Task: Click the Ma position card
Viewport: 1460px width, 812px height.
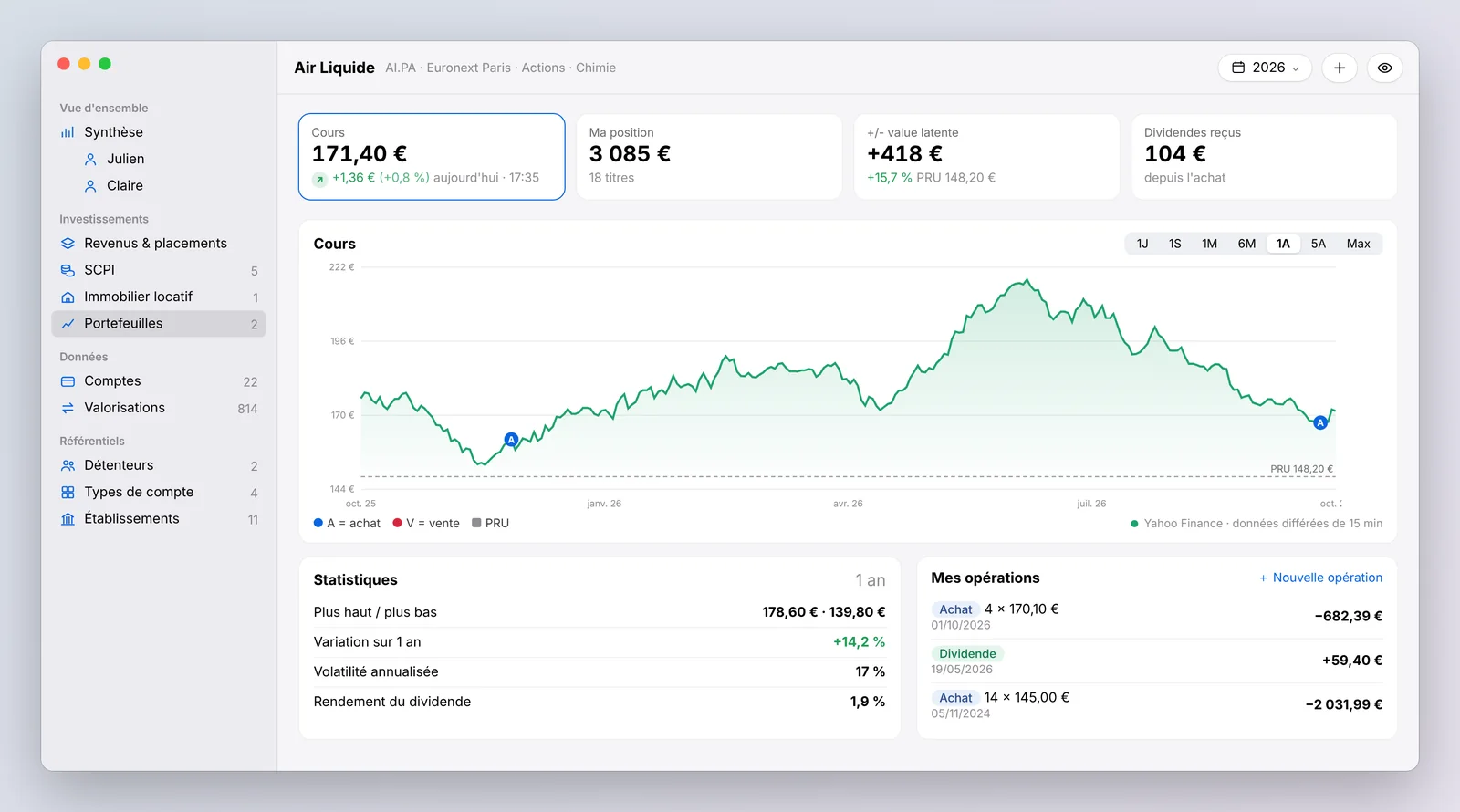Action: pos(709,157)
